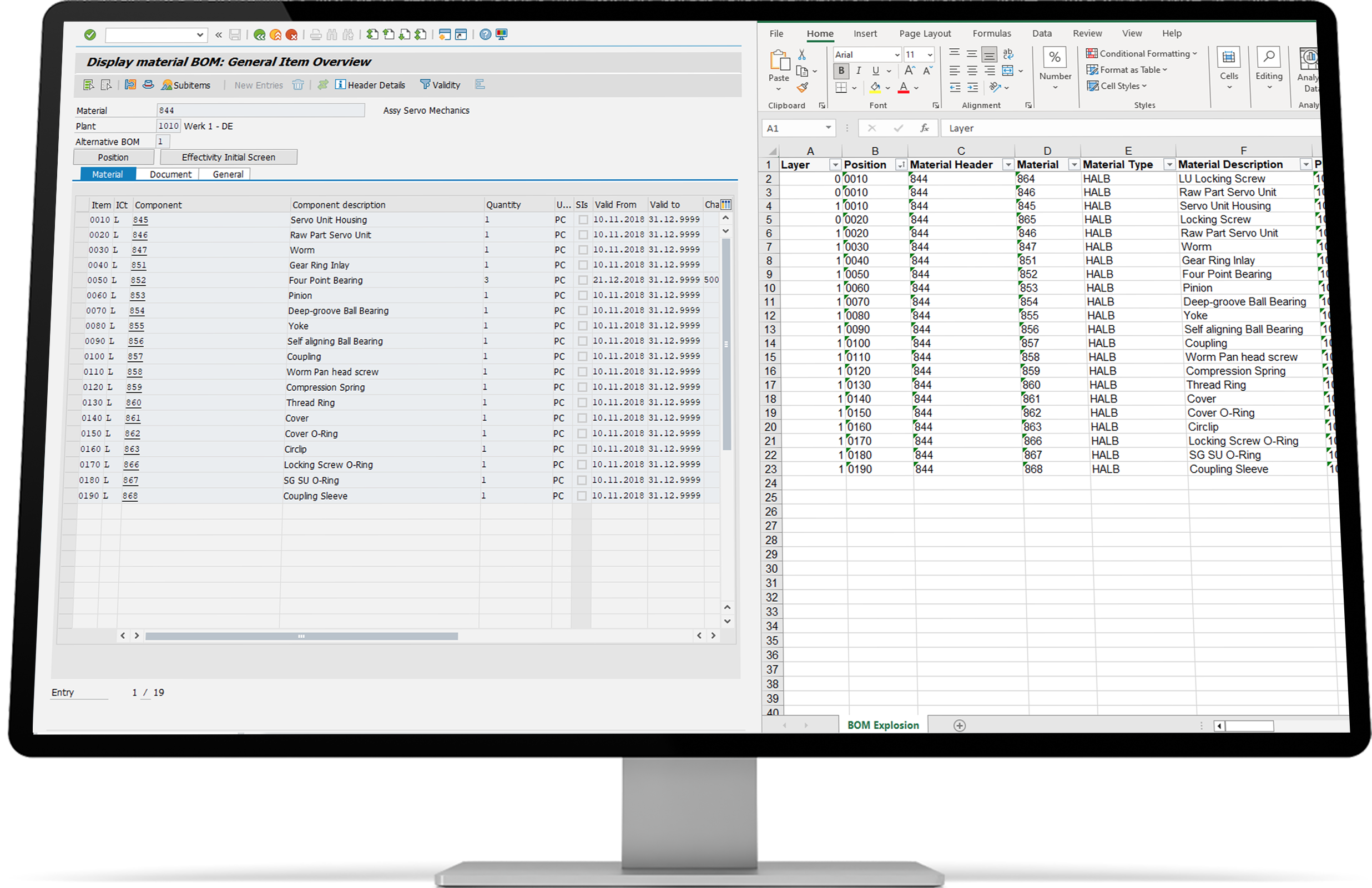1372x888 pixels.
Task: Toggle Italic formatting in Excel
Action: click(859, 71)
